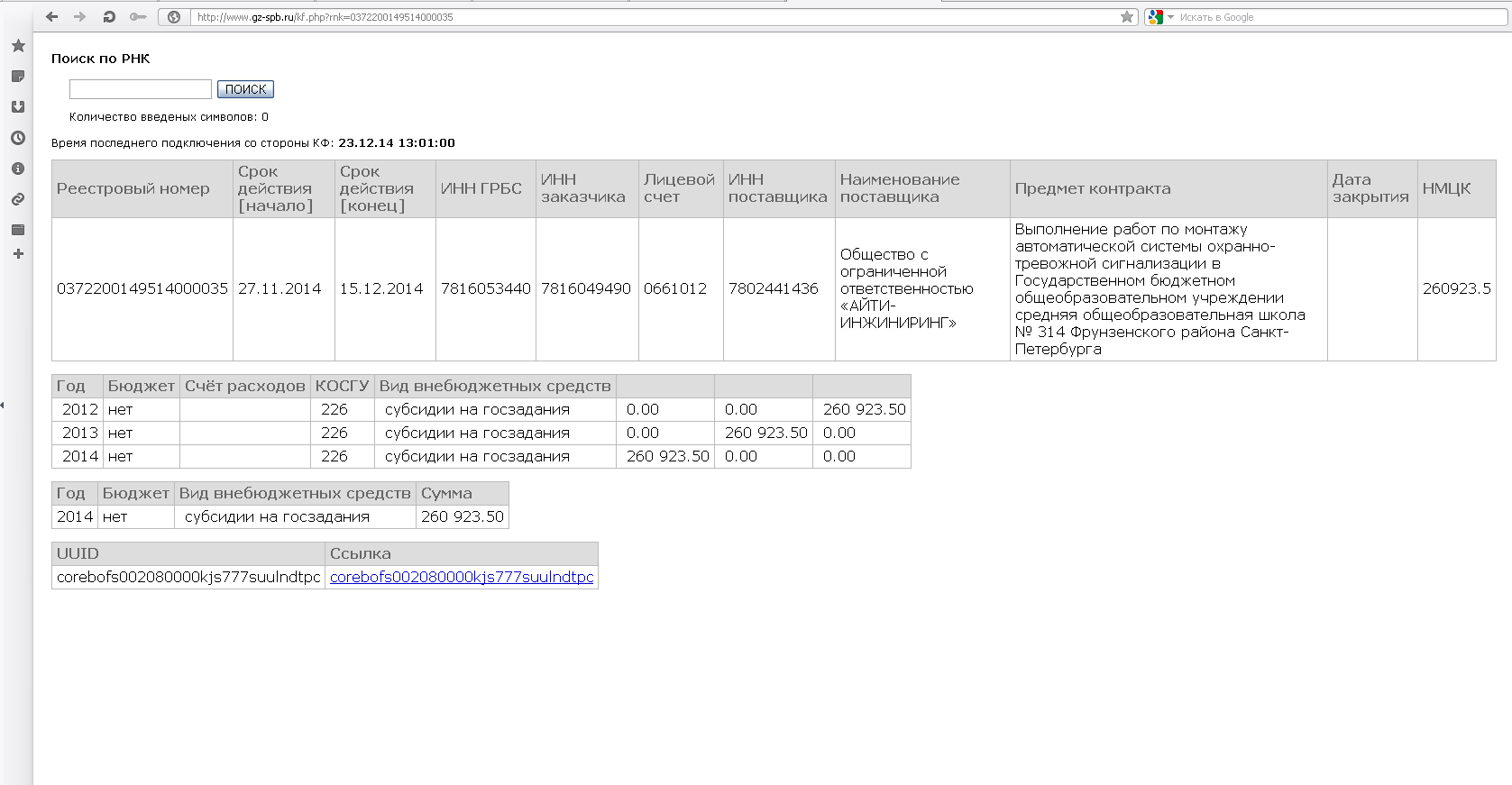Go back using the browser back arrow
The image size is (1512, 785).
coord(51,17)
